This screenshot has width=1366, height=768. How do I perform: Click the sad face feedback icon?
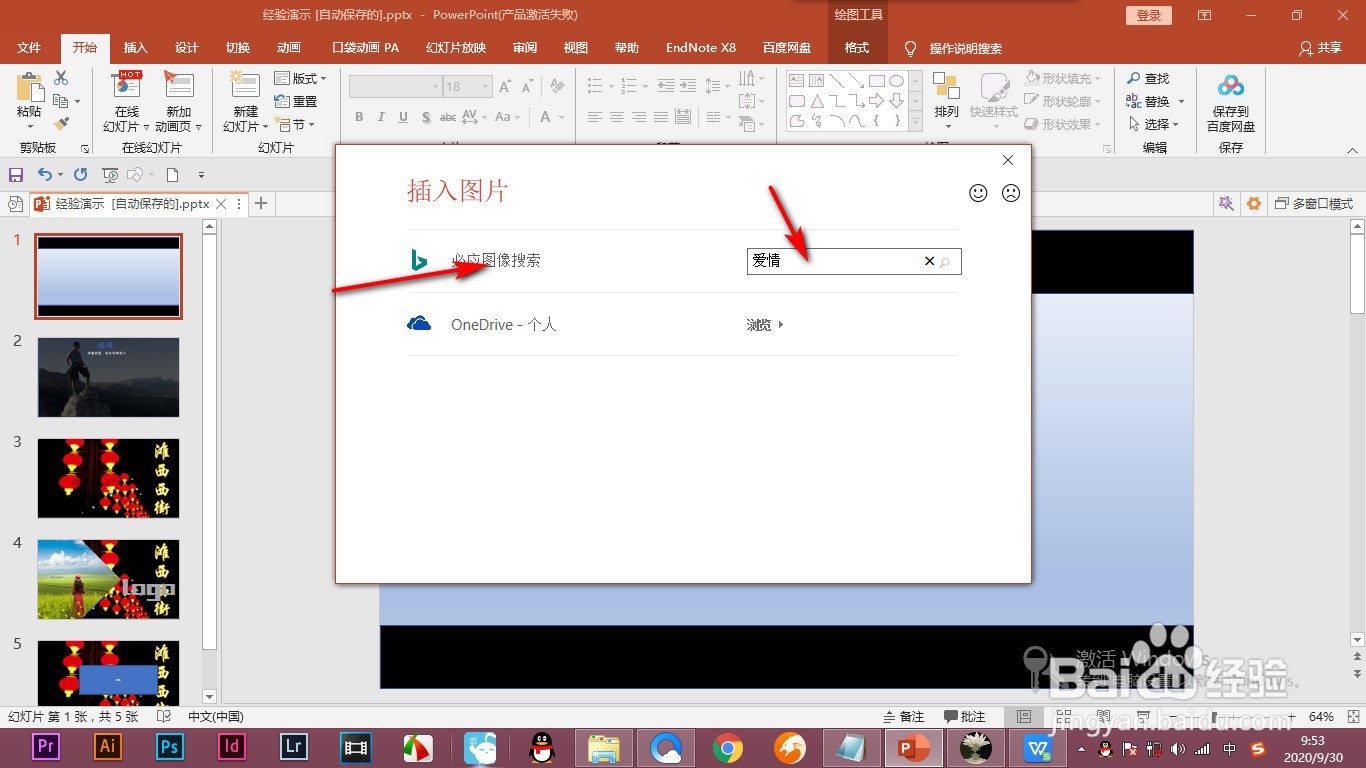click(1011, 193)
